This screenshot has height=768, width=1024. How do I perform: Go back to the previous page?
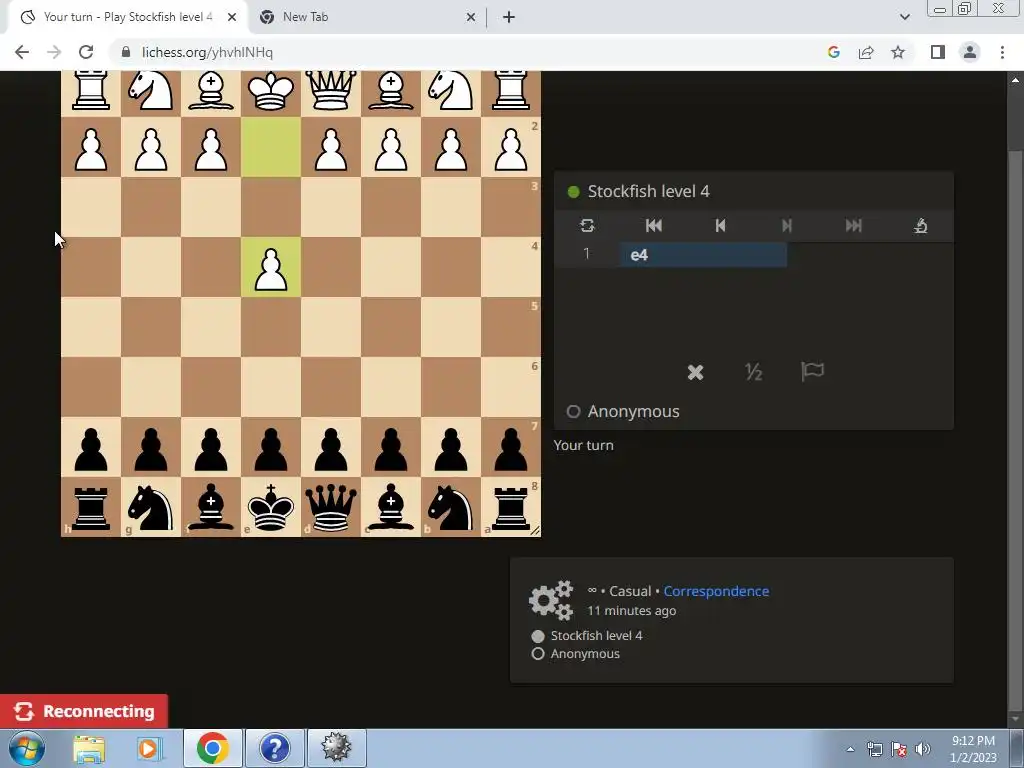click(x=22, y=52)
